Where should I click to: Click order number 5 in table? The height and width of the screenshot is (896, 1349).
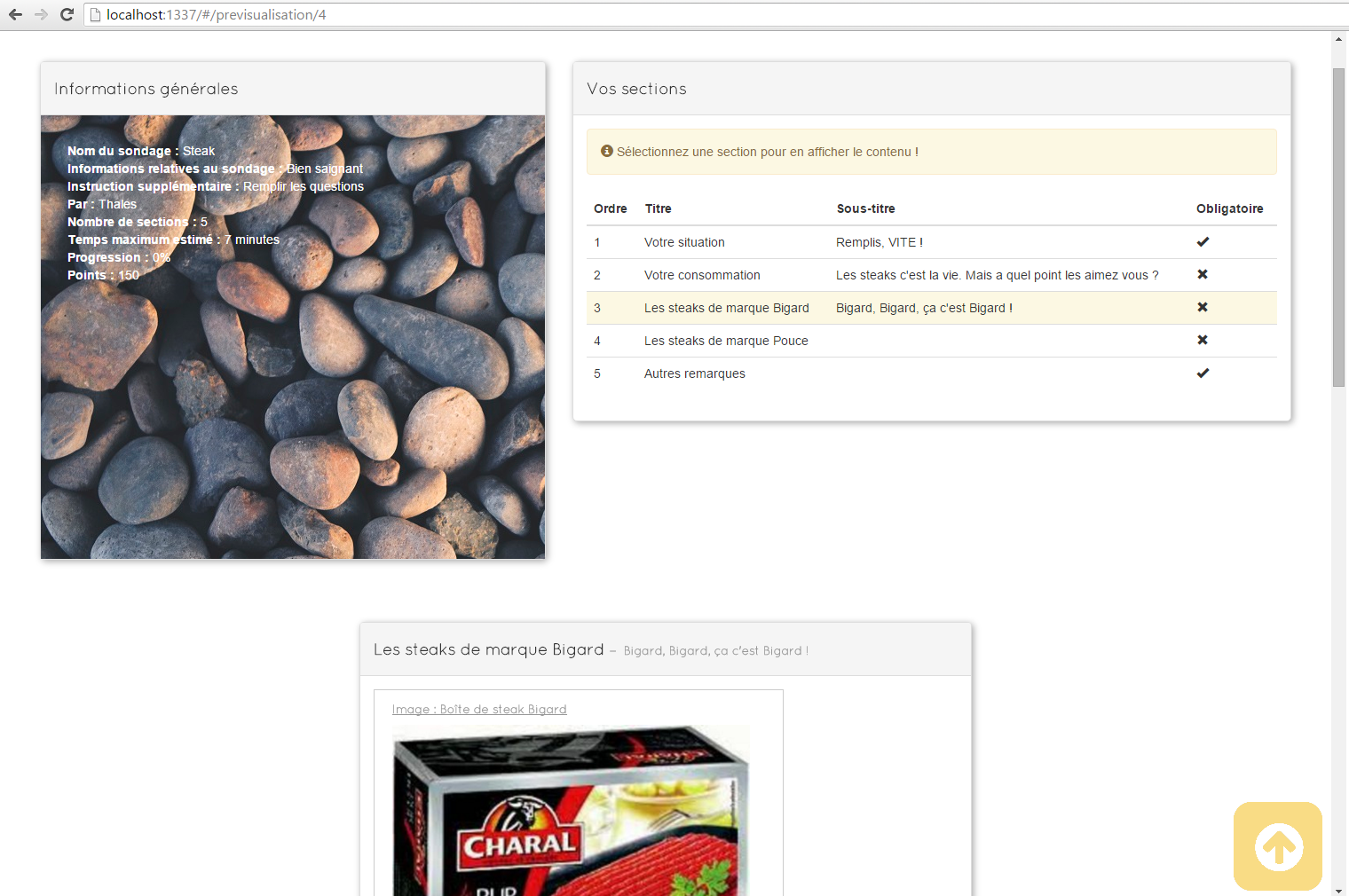(x=597, y=373)
